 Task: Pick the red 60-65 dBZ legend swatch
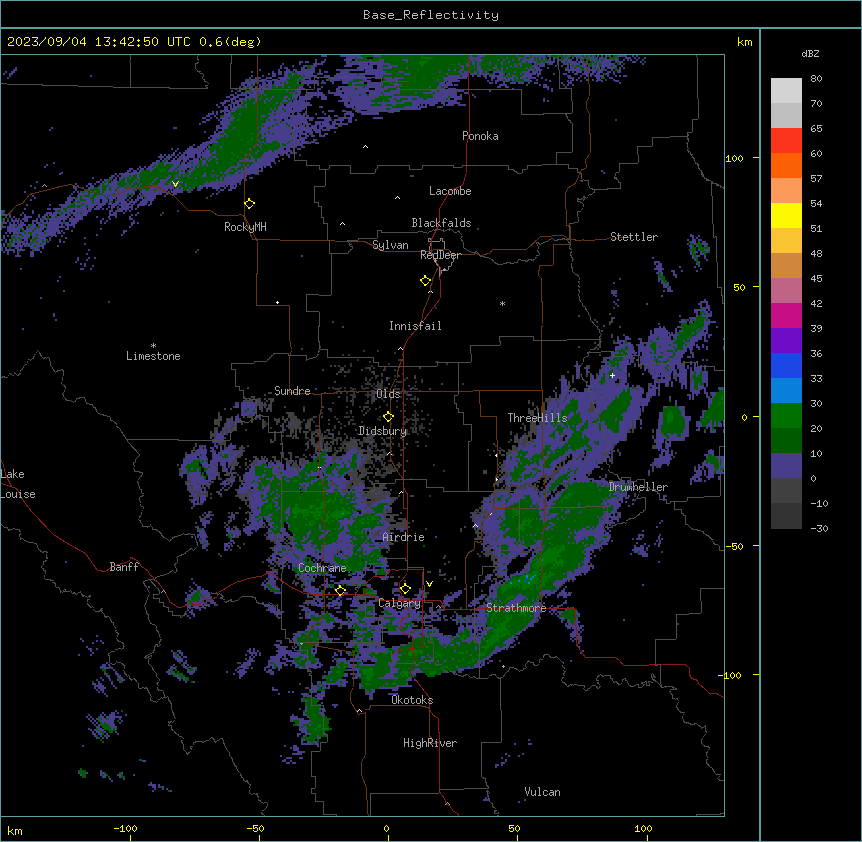786,141
